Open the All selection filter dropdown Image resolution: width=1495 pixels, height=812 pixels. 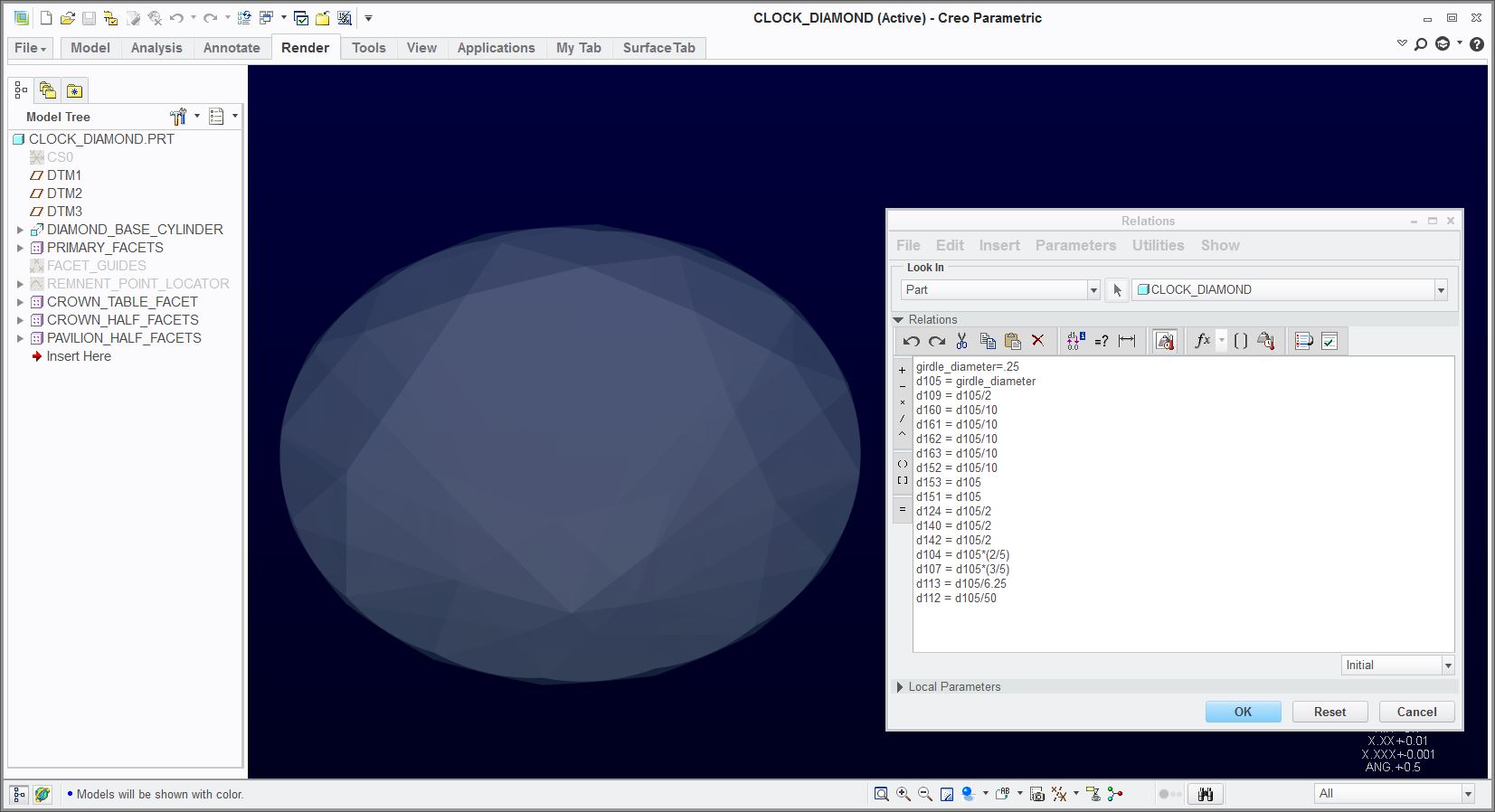tap(1468, 794)
